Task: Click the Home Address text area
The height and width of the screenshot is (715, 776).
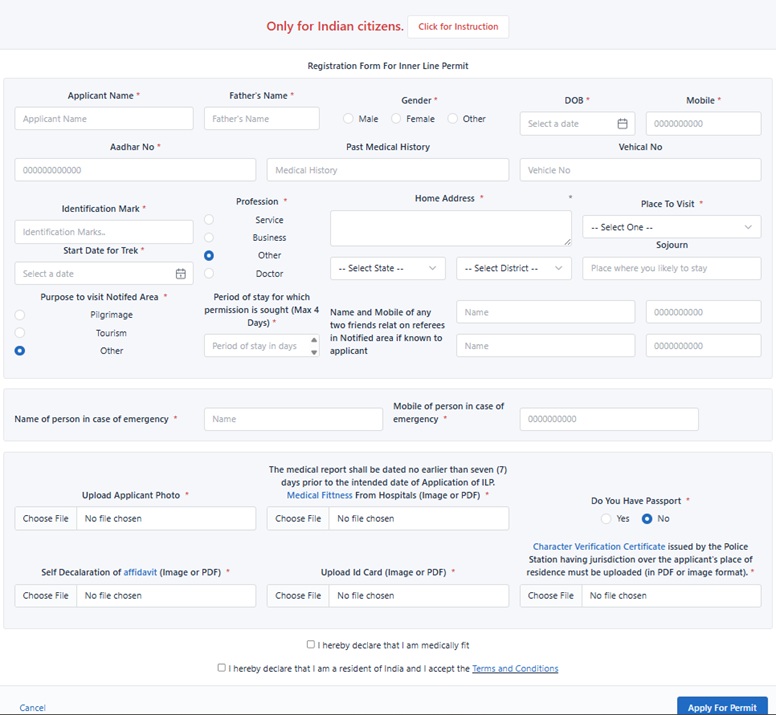Action: pos(450,228)
